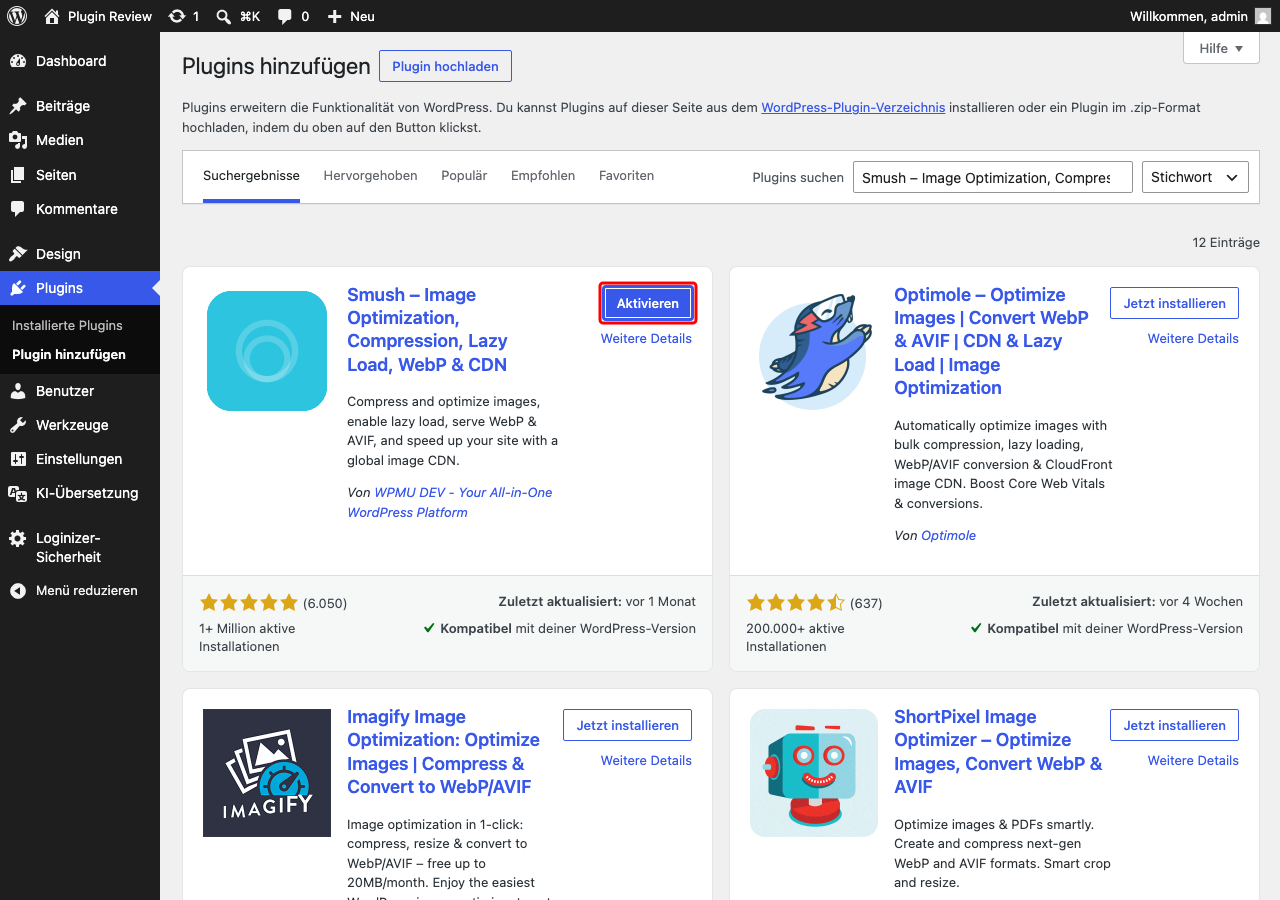The width and height of the screenshot is (1280, 900).
Task: Click the Optimole star rating
Action: pyautogui.click(x=796, y=602)
